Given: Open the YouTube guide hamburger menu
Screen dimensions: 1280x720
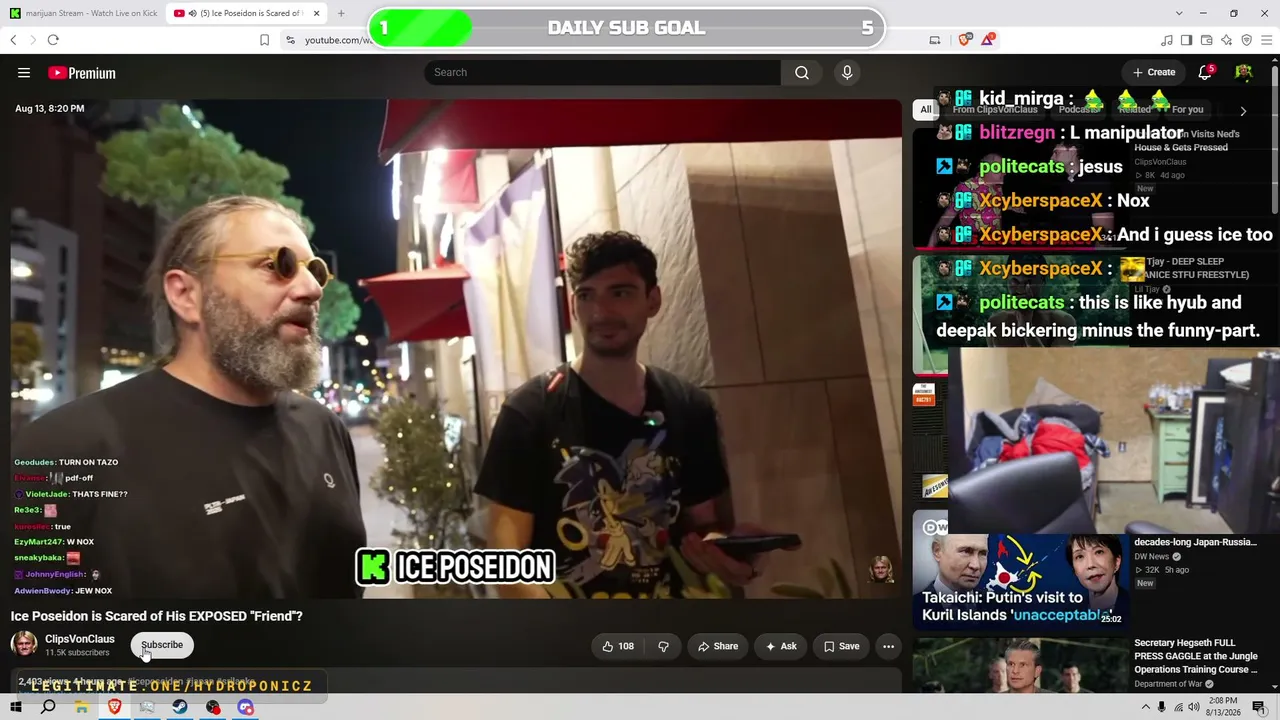Looking at the screenshot, I should click(24, 73).
